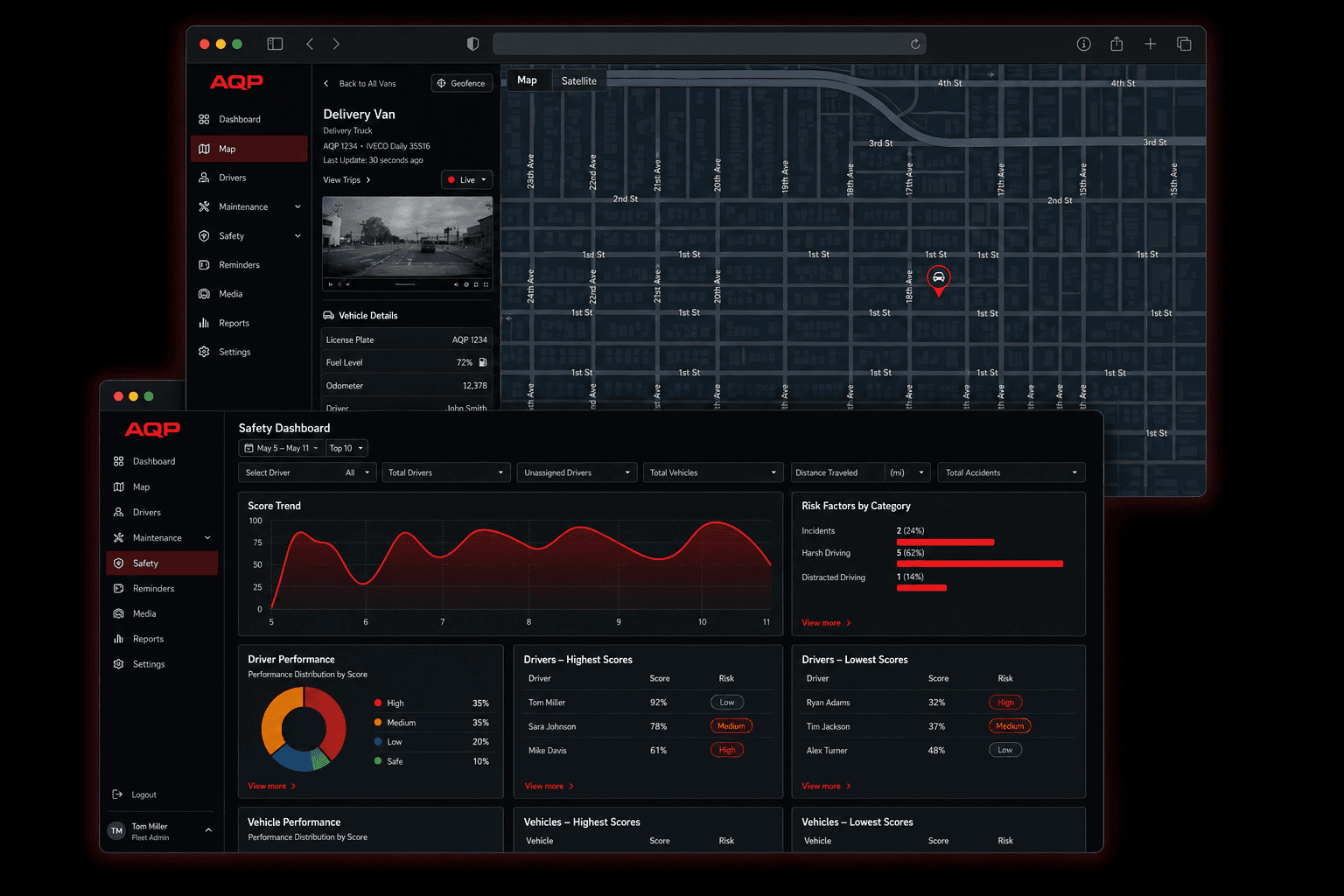Viewport: 1344px width, 896px height.
Task: Open the browser share icon
Action: 1116,44
